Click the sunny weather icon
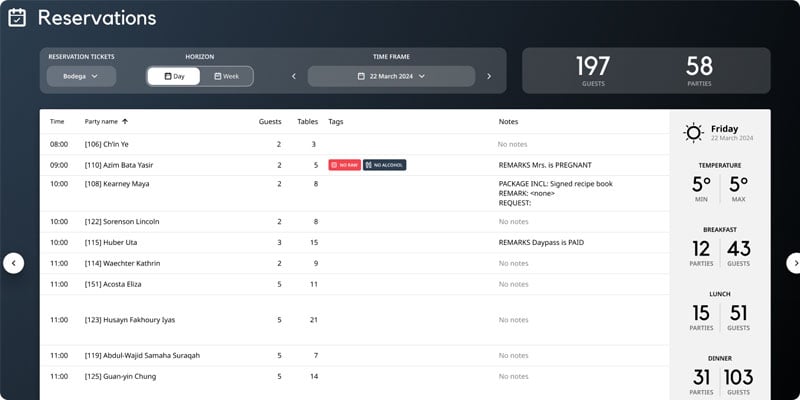The width and height of the screenshot is (800, 400). coord(693,133)
